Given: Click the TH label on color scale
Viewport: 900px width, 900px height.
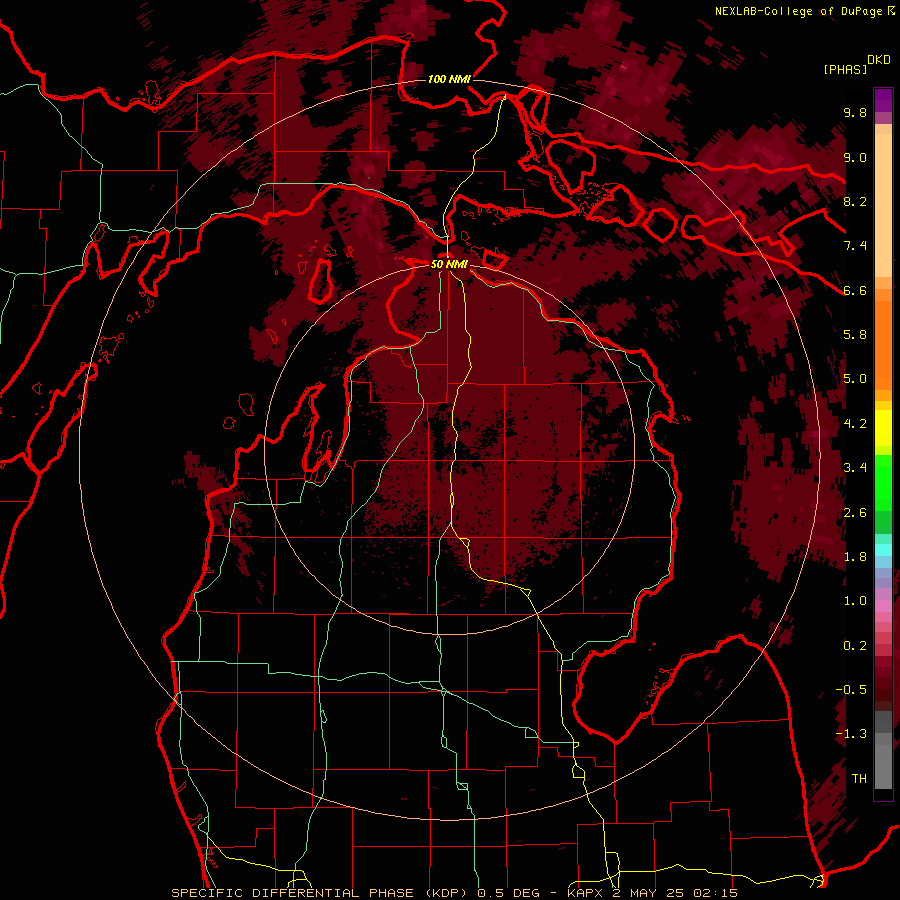Looking at the screenshot, I should 859,779.
